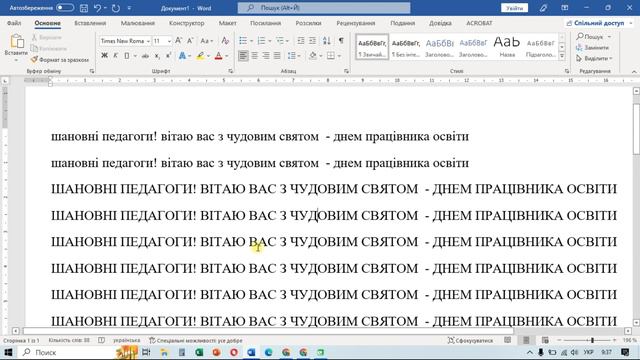
Task: Apply the Назва (Title) style
Action: click(507, 47)
